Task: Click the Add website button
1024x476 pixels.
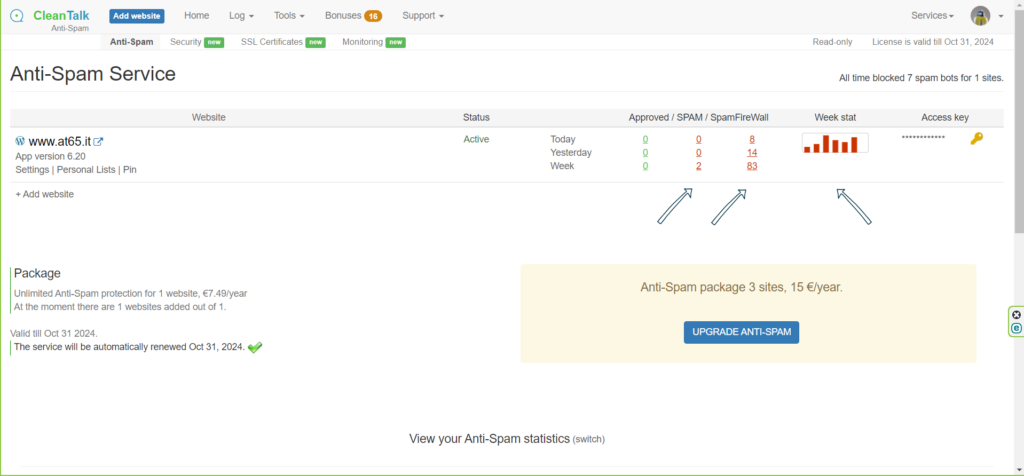Action: coord(136,16)
